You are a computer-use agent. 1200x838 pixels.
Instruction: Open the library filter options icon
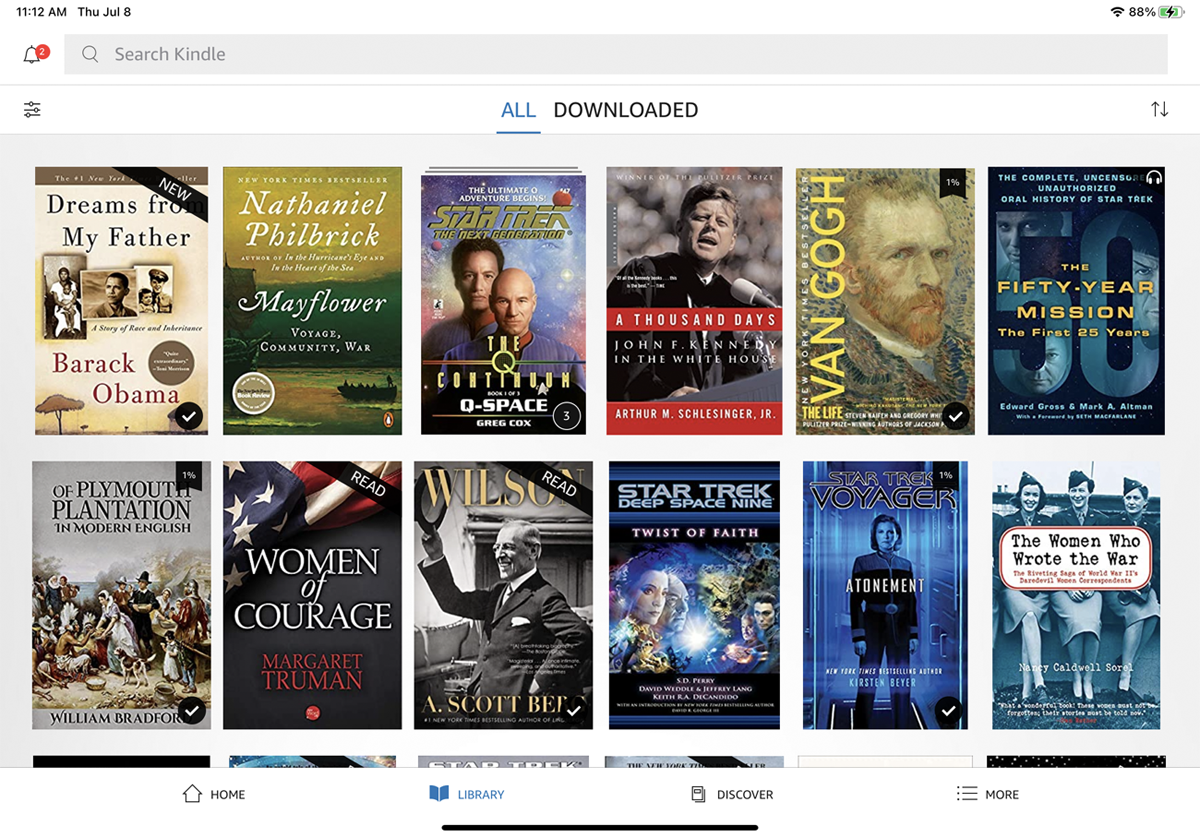pyautogui.click(x=33, y=110)
